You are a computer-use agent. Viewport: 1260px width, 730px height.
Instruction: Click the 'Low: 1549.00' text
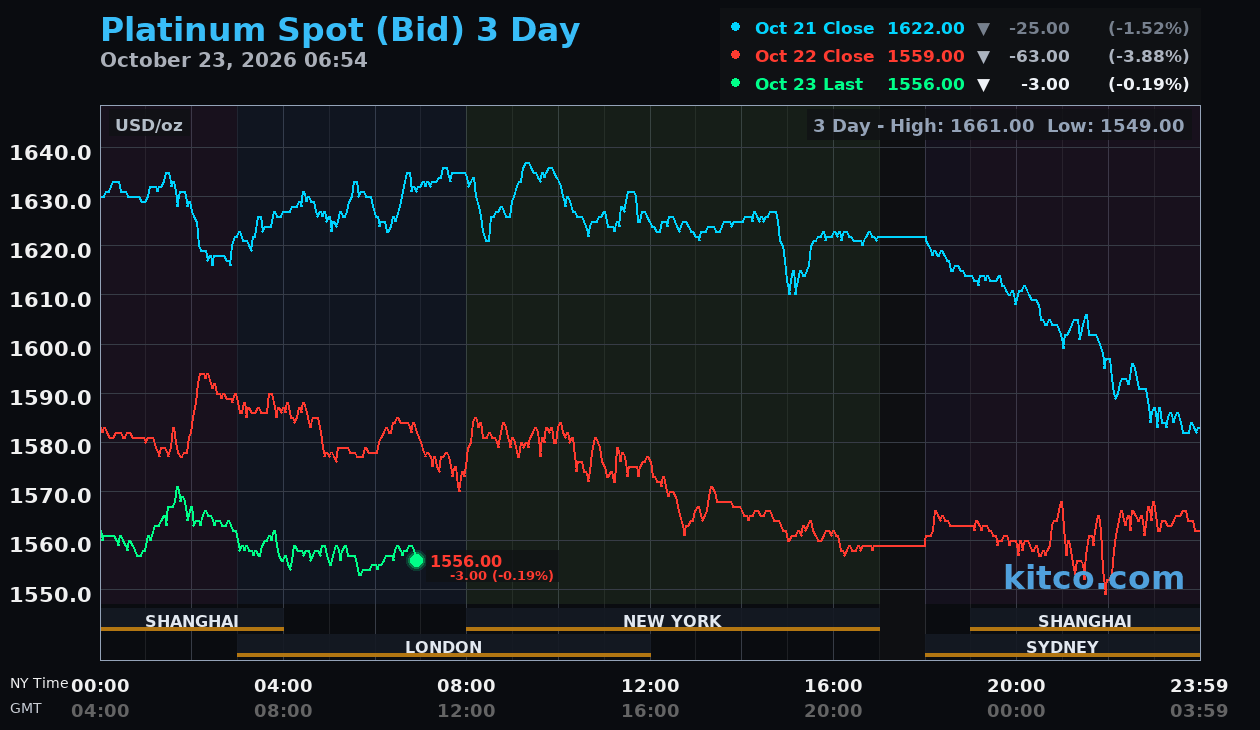(x=1115, y=126)
